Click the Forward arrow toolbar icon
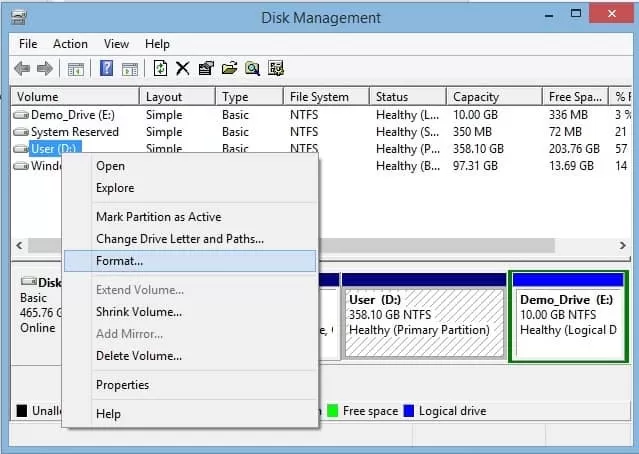Viewport: 639px width, 454px height. (x=45, y=68)
